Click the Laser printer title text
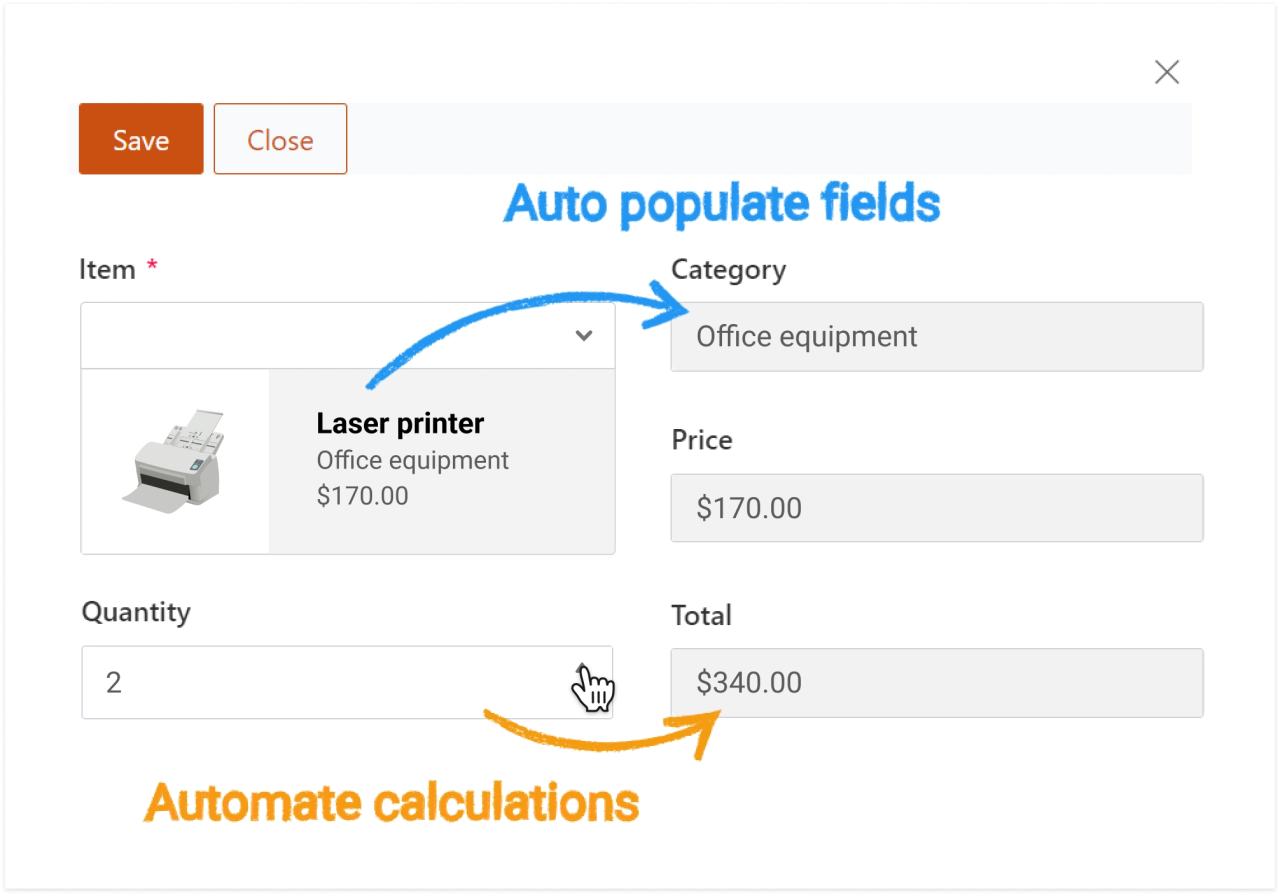This screenshot has width=1280, height=895. tap(399, 423)
